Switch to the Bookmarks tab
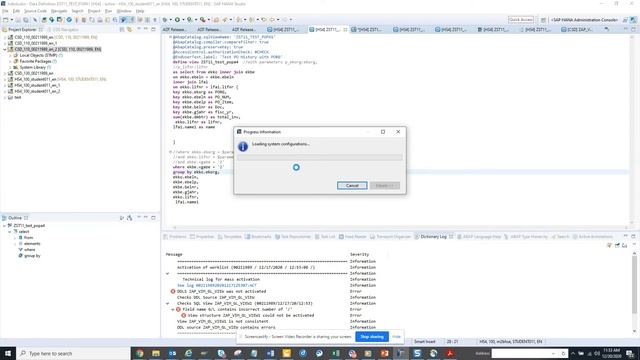The width and height of the screenshot is (640, 360). tap(258, 237)
